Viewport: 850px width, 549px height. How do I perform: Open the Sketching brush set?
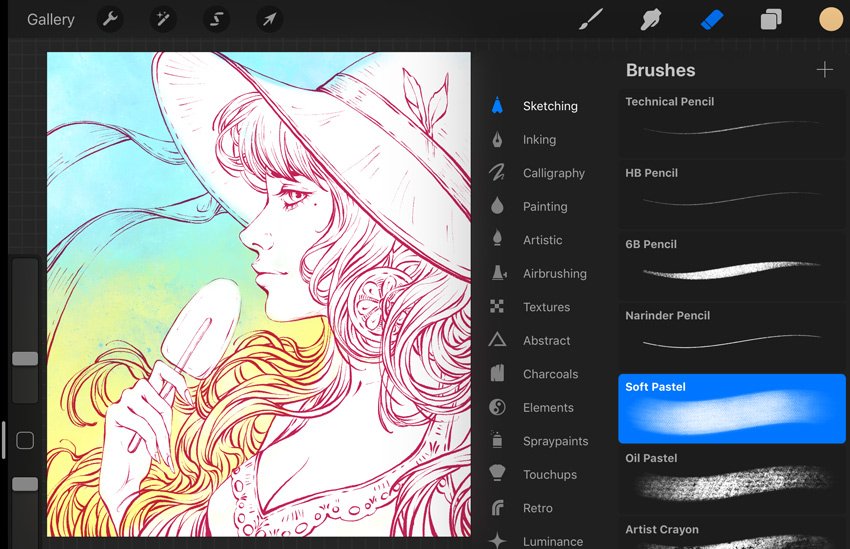click(550, 106)
